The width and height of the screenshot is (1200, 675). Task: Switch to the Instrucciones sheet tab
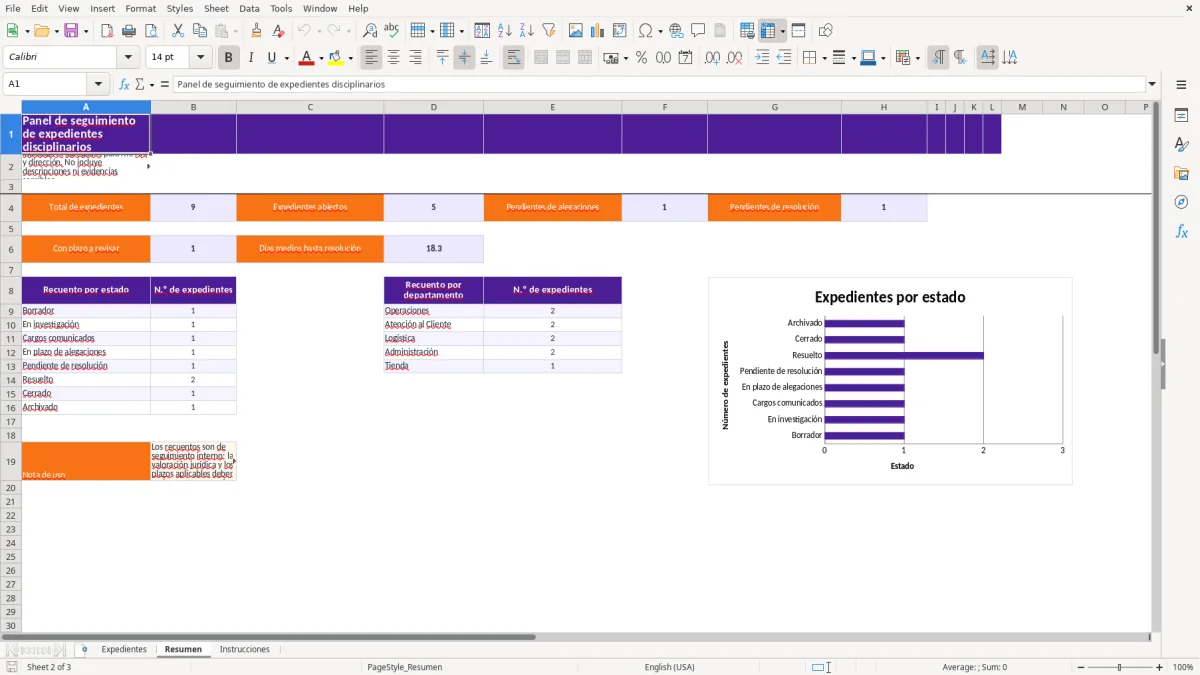[x=245, y=649]
